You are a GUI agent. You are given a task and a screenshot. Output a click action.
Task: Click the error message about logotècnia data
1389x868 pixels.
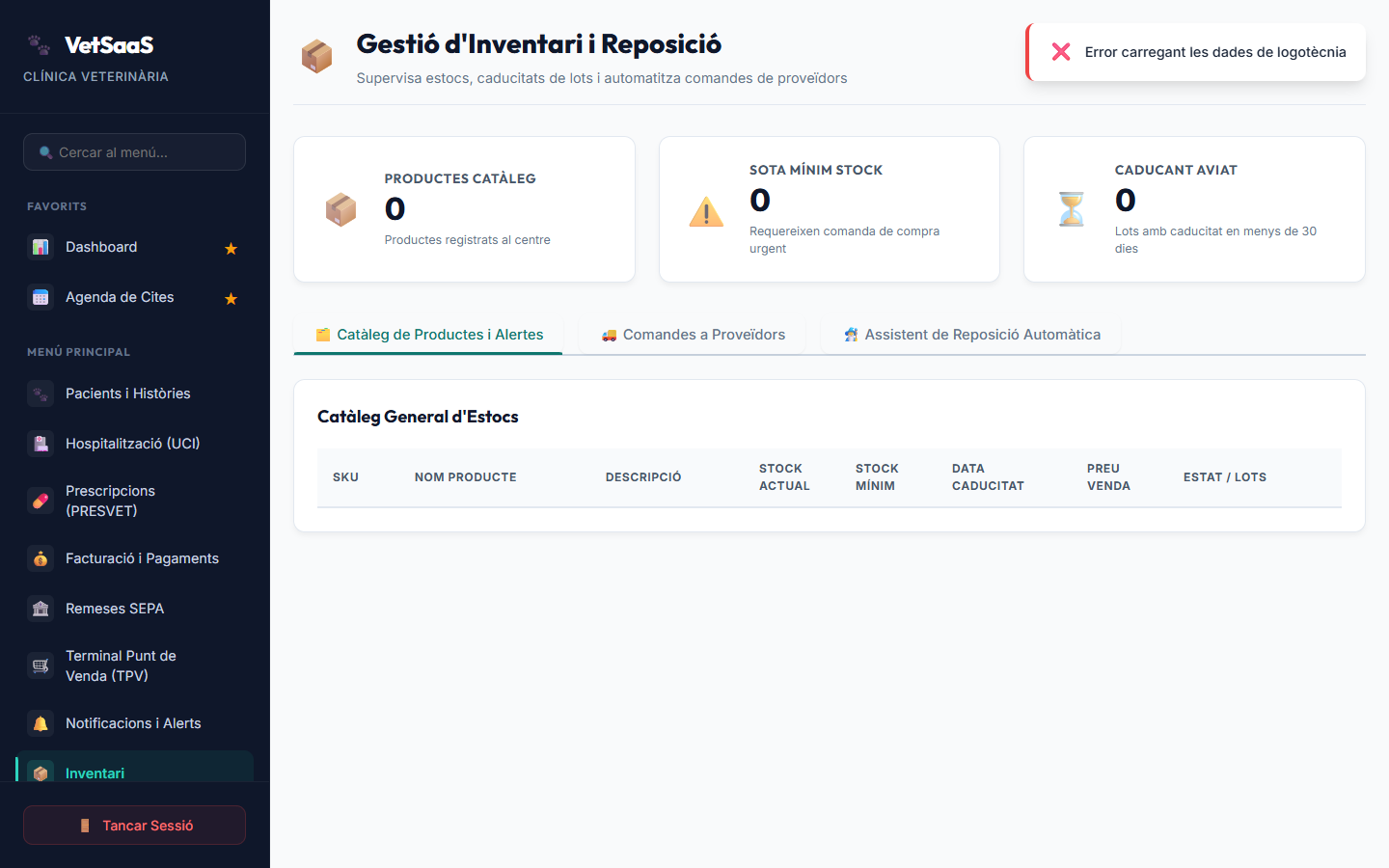(1215, 52)
